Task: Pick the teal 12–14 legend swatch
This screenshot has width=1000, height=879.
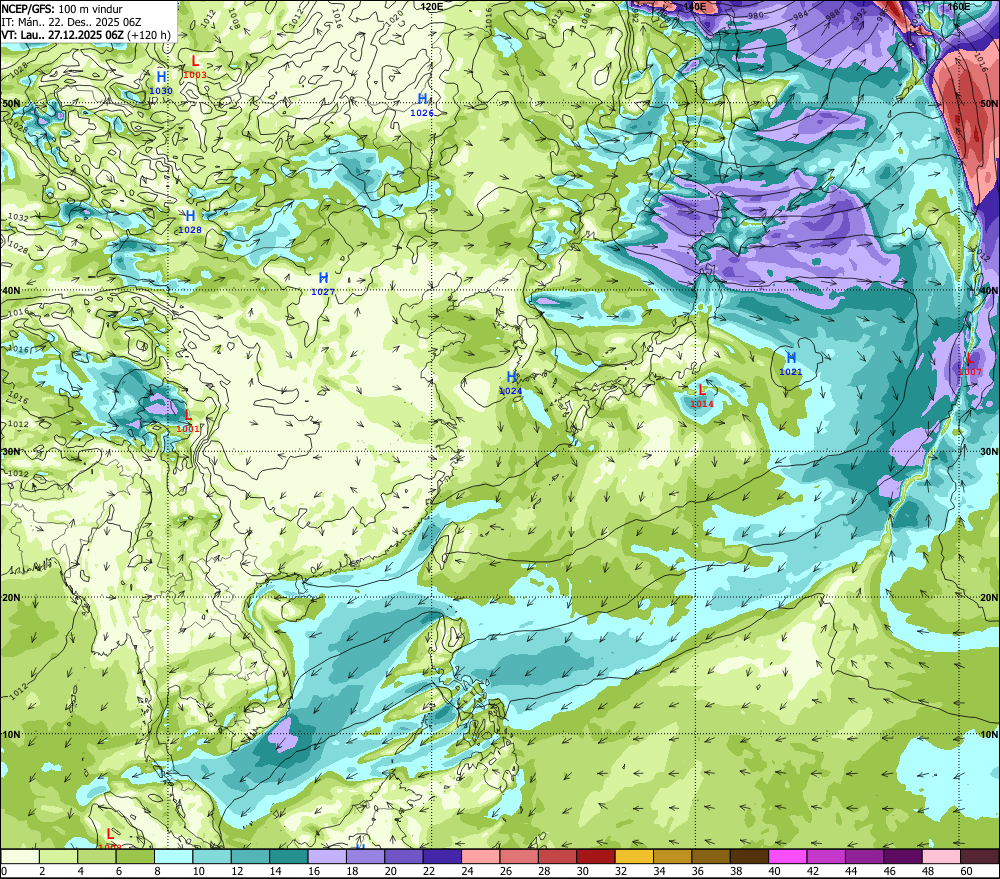Action: 250,857
